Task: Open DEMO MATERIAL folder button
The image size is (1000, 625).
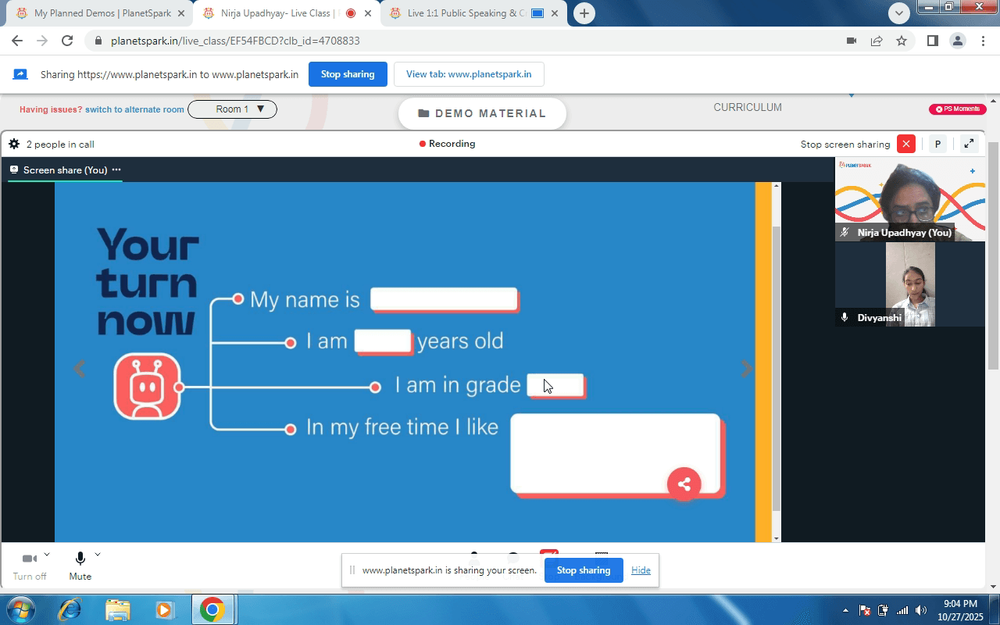Action: 482,114
